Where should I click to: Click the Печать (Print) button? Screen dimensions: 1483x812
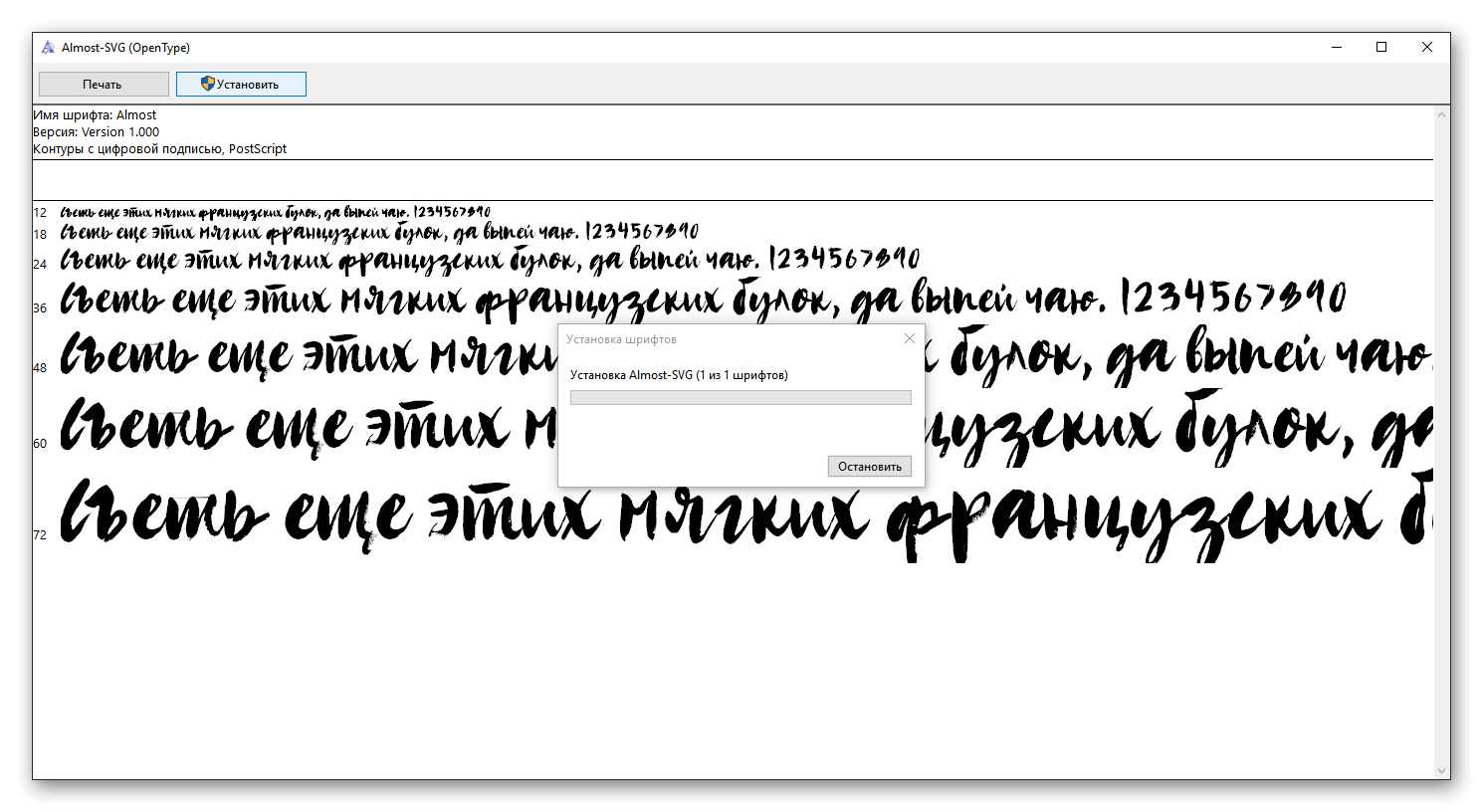[x=104, y=85]
